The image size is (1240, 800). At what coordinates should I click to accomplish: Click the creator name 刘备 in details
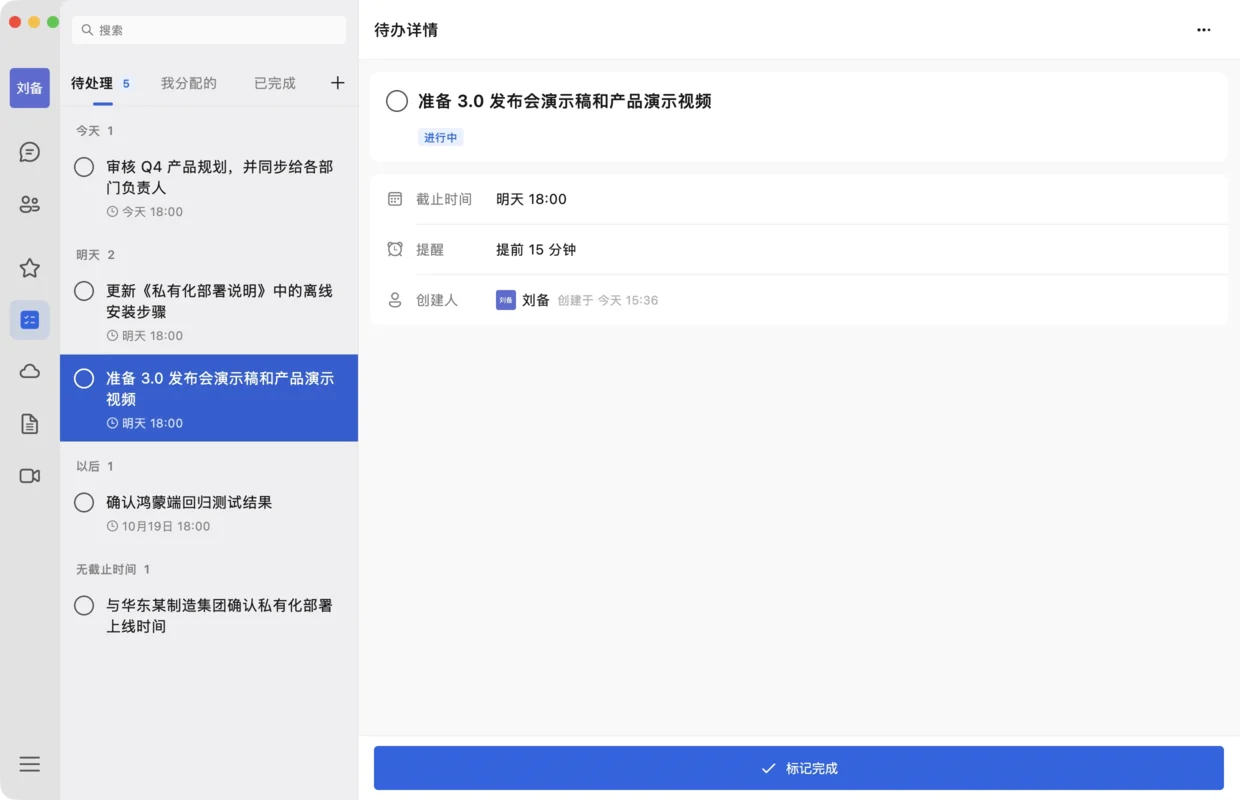coord(536,300)
